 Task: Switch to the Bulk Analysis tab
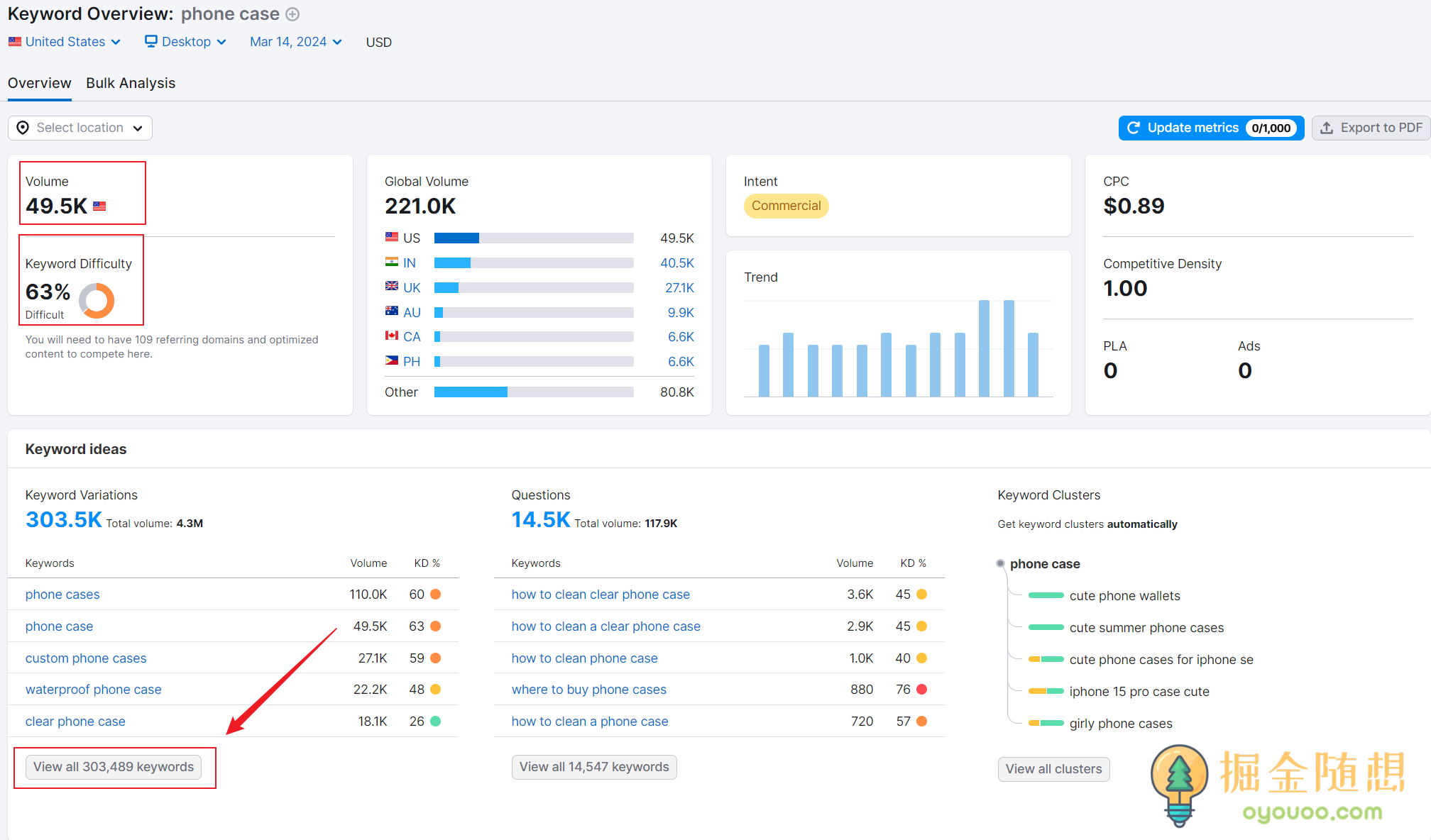[x=131, y=83]
